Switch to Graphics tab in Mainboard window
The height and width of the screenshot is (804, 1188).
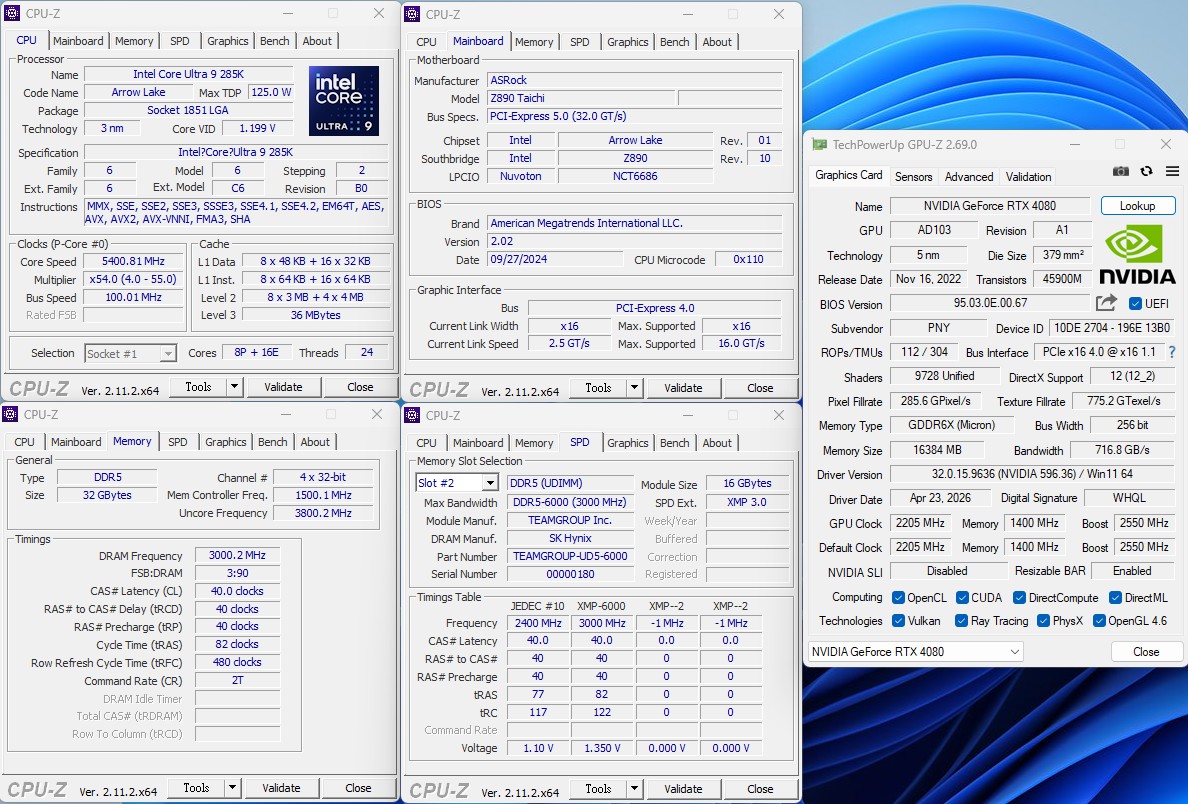point(627,42)
